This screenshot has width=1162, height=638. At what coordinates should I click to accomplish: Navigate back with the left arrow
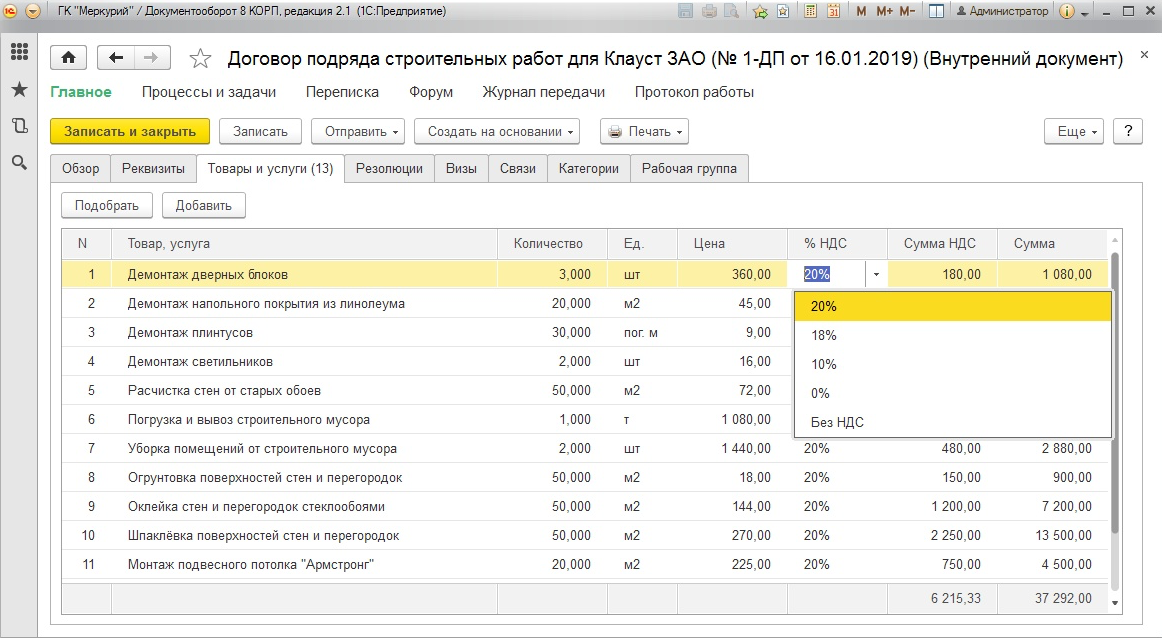click(x=116, y=58)
